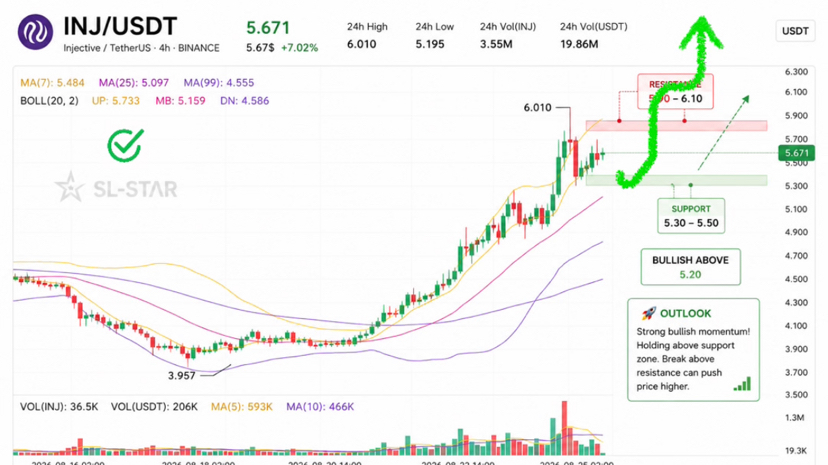The width and height of the screenshot is (828, 465).
Task: Click the 24h Vol(INJ) value 3.55M
Action: [496, 44]
